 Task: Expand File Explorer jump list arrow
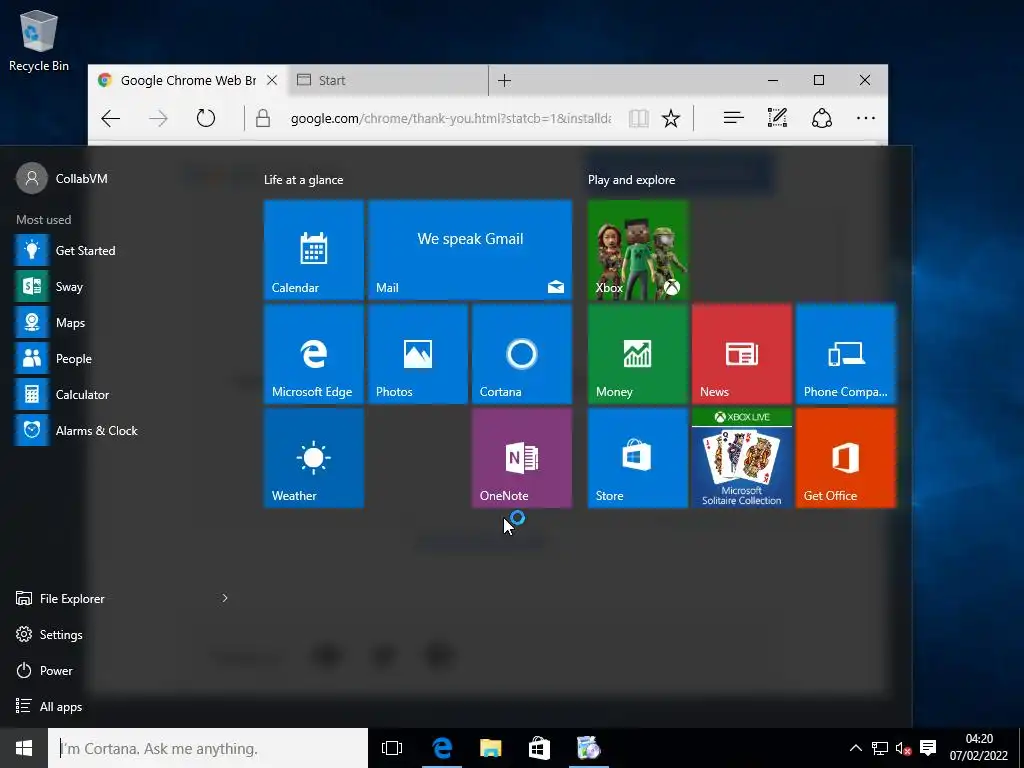click(x=225, y=598)
